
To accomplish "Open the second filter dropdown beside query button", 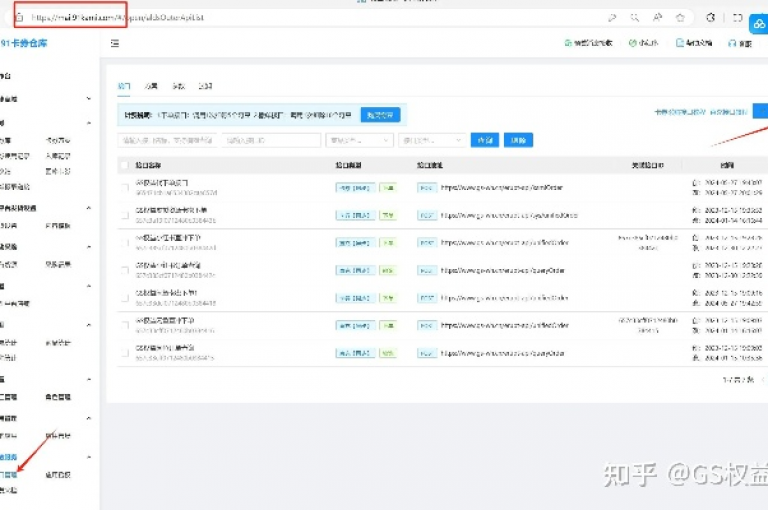I will 432,140.
